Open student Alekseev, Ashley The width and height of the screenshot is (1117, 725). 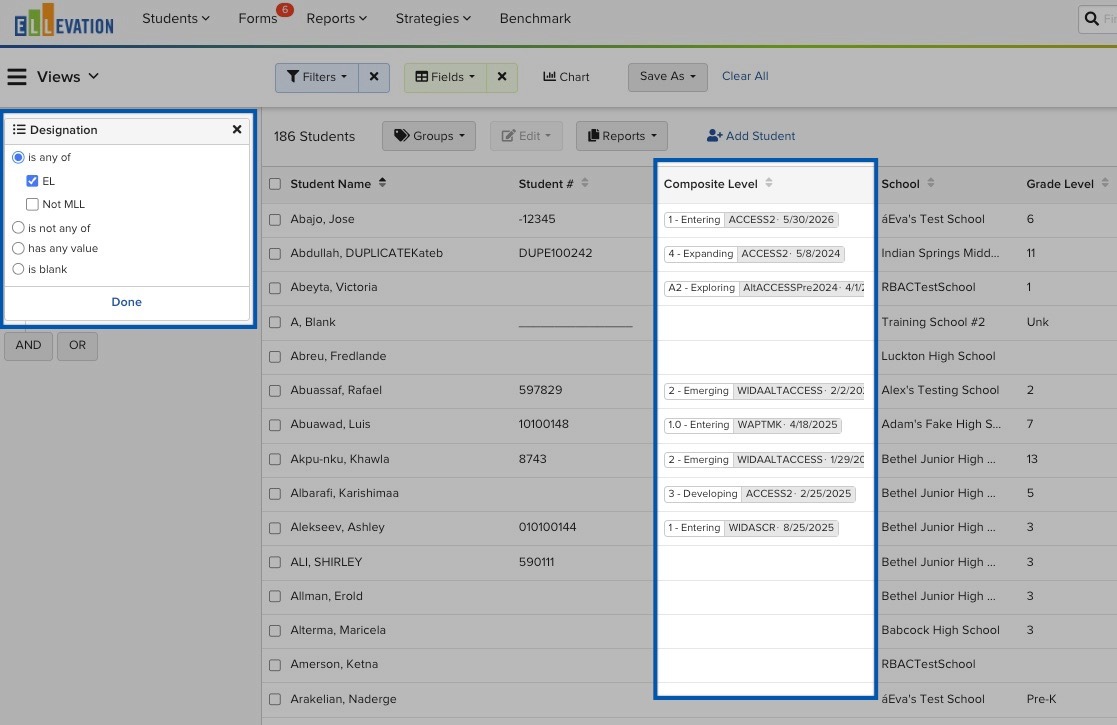click(x=338, y=527)
